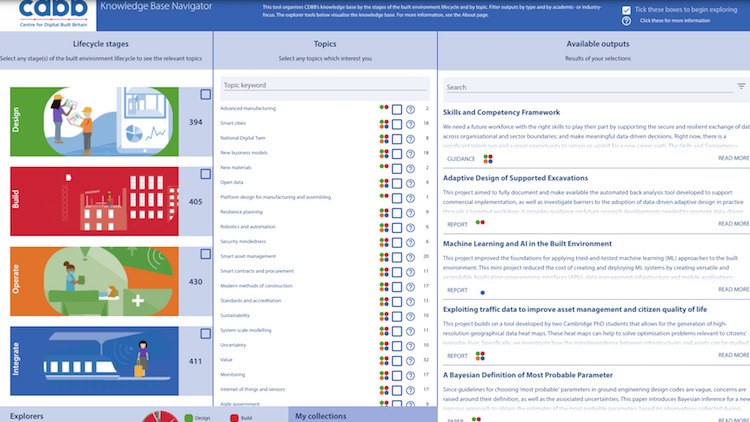Image resolution: width=750 pixels, height=422 pixels.
Task: Click the help icon for Value topic
Action: coord(410,361)
